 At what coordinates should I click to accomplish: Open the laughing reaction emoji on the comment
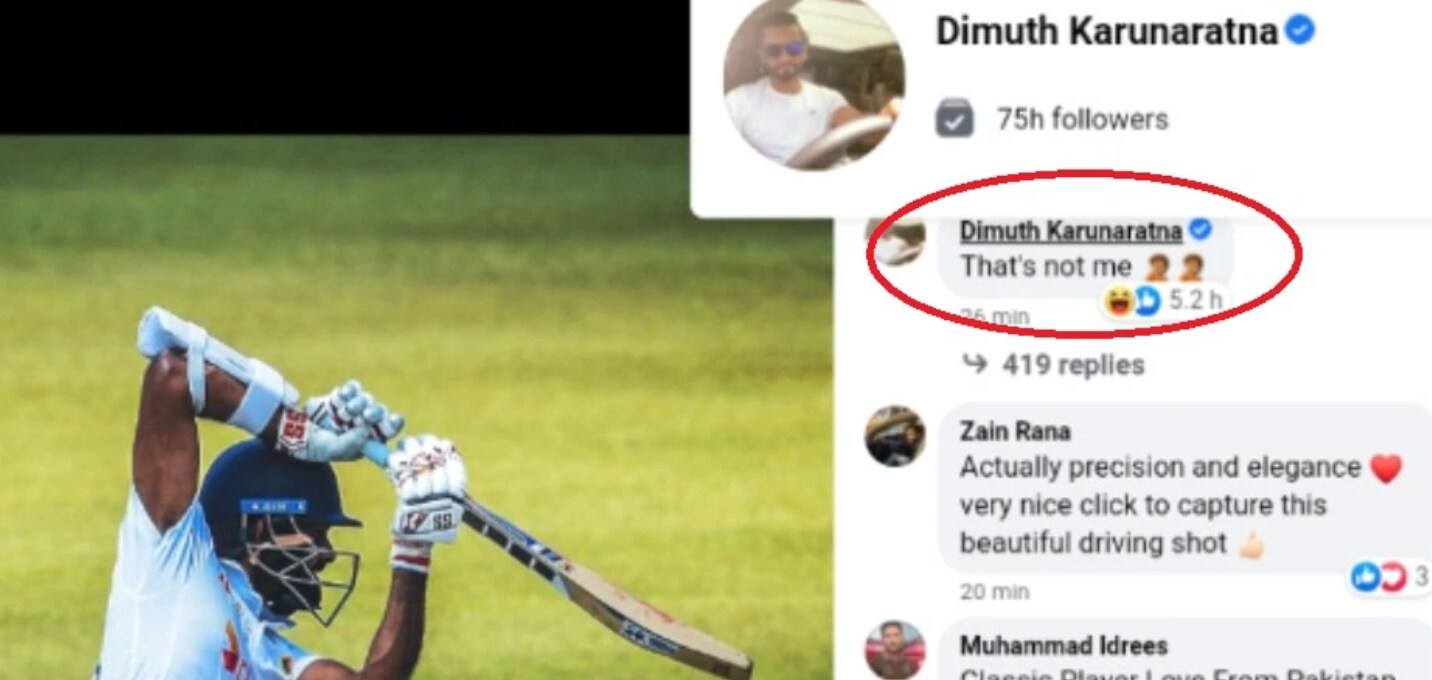1119,299
